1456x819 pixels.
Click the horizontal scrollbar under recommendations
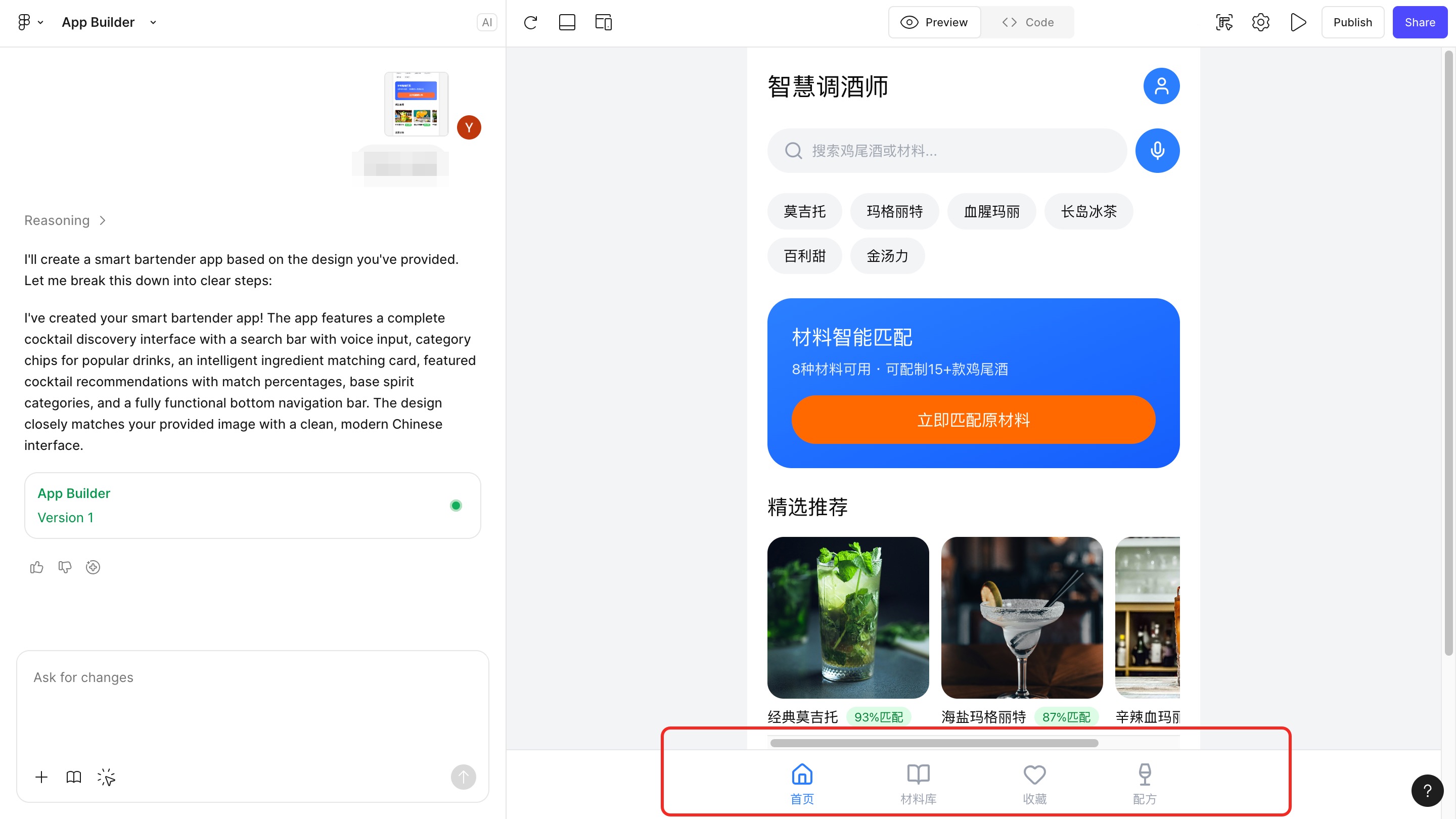934,743
